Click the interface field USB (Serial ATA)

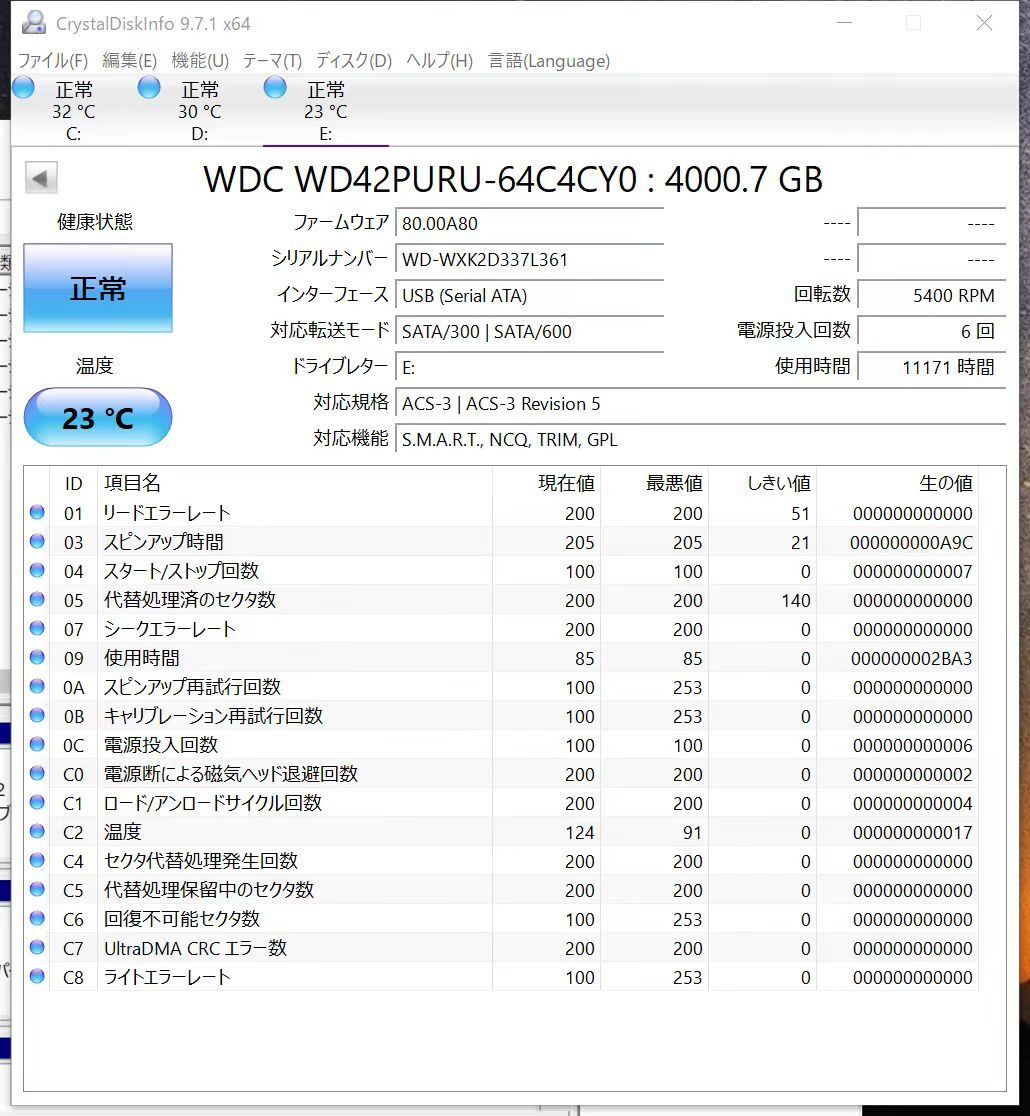click(530, 295)
